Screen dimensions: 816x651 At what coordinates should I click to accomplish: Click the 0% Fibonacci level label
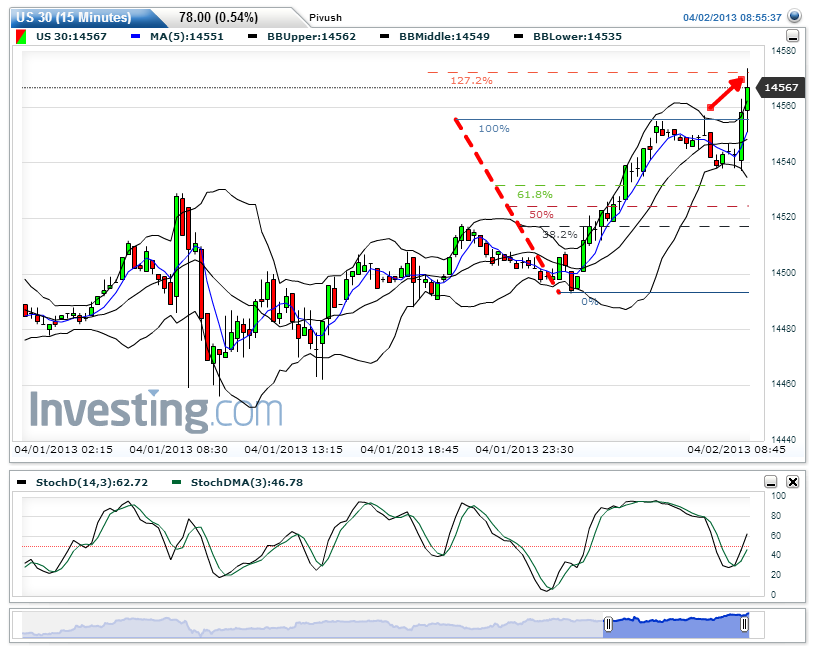589,302
